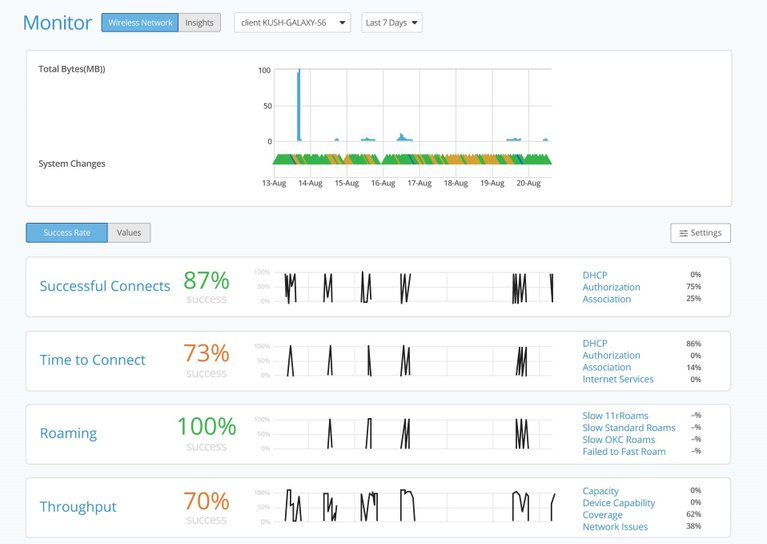
Task: Click Coverage classifier under Throughput
Action: [602, 515]
